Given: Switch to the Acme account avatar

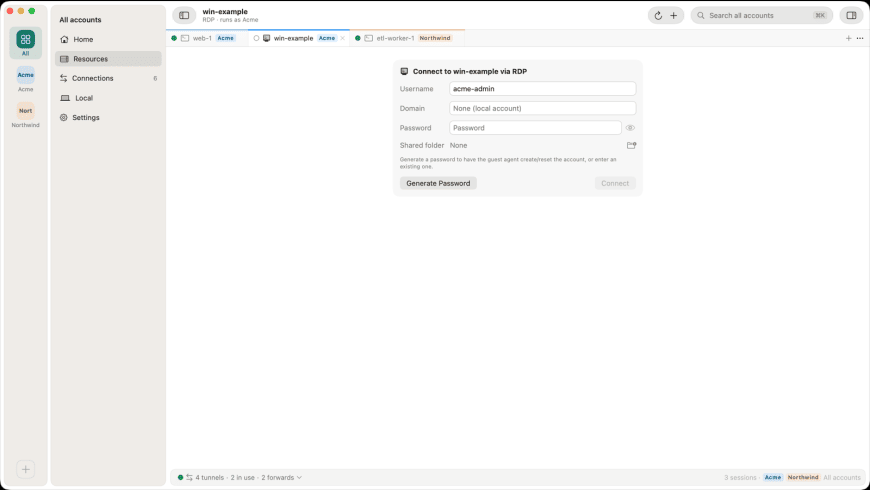Looking at the screenshot, I should (x=26, y=75).
